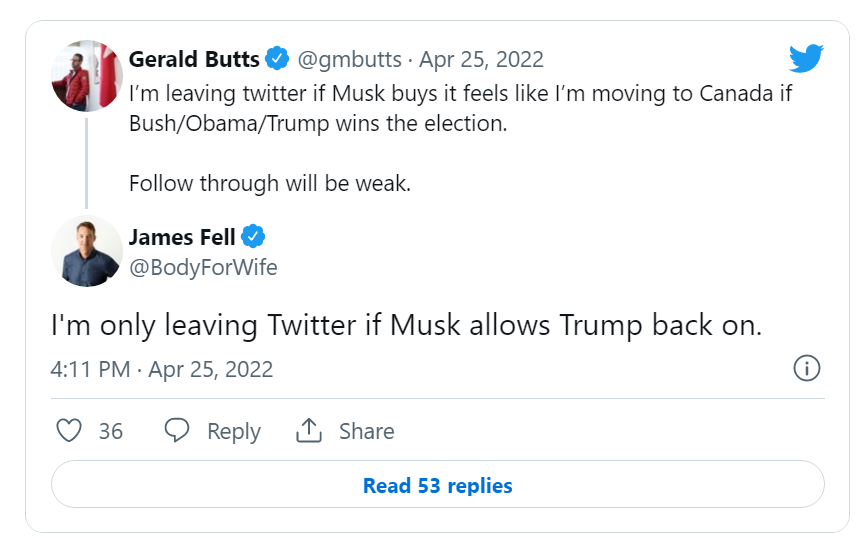Click the Read 53 replies button
This screenshot has height=538, width=862.
[x=437, y=486]
